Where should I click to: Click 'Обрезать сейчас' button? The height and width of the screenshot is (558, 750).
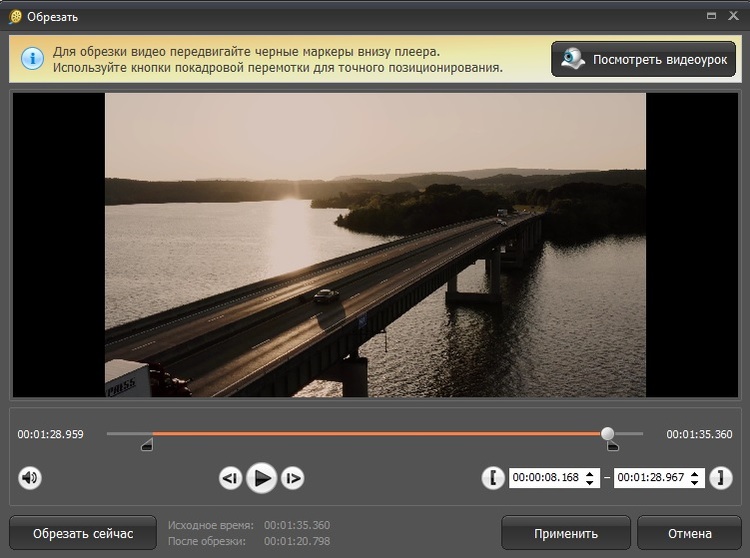[x=83, y=533]
